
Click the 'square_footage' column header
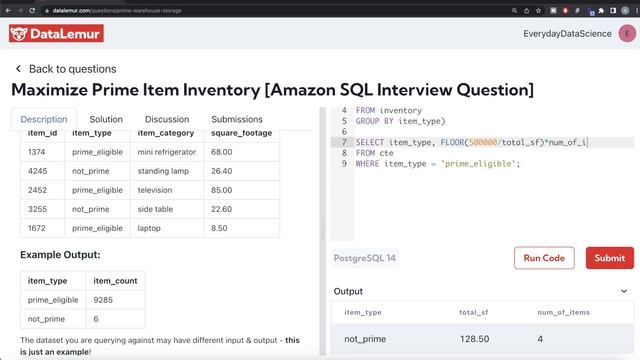coord(241,133)
